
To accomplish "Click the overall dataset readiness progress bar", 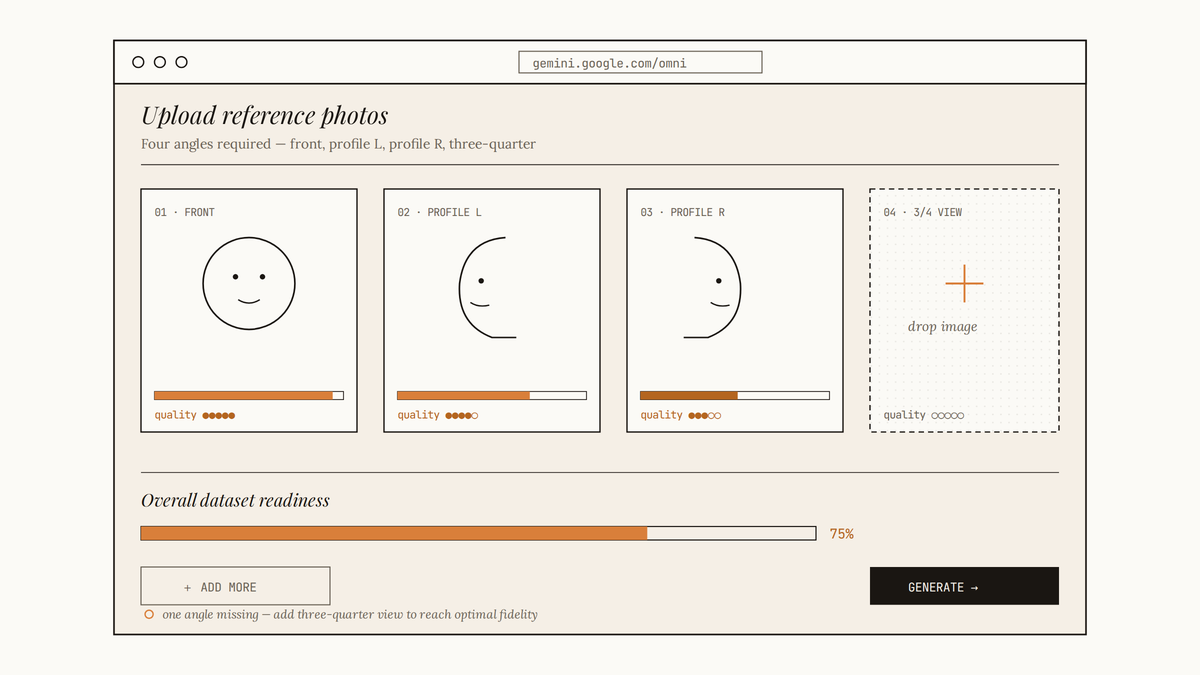I will click(x=478, y=533).
